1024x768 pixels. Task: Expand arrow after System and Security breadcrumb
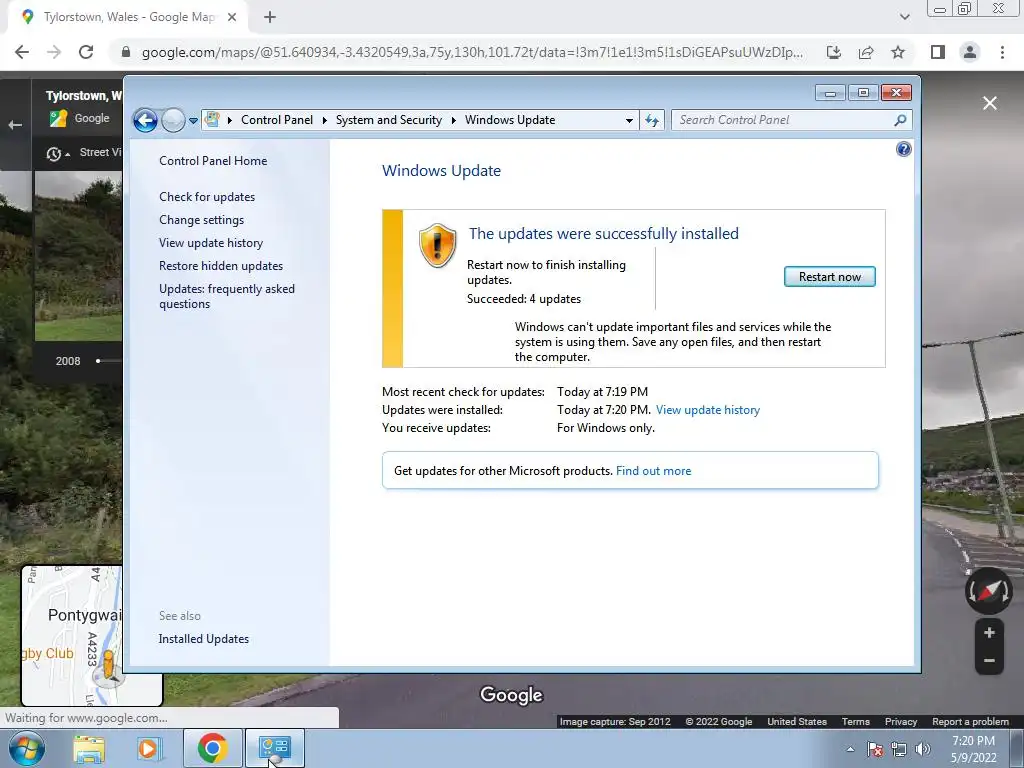pos(453,120)
